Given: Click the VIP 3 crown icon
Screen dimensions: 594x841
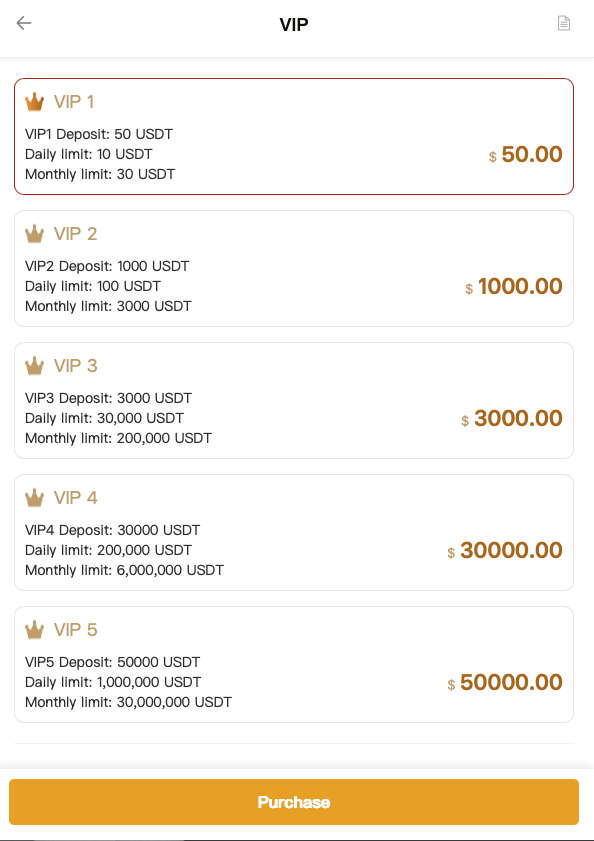Looking at the screenshot, I should click(x=34, y=365).
